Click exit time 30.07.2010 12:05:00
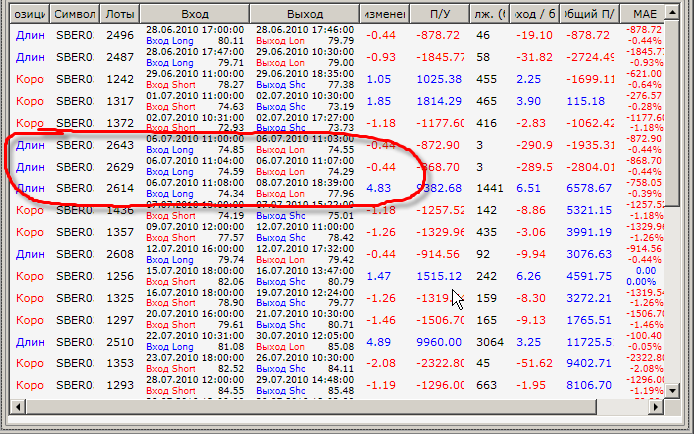 click(305, 336)
